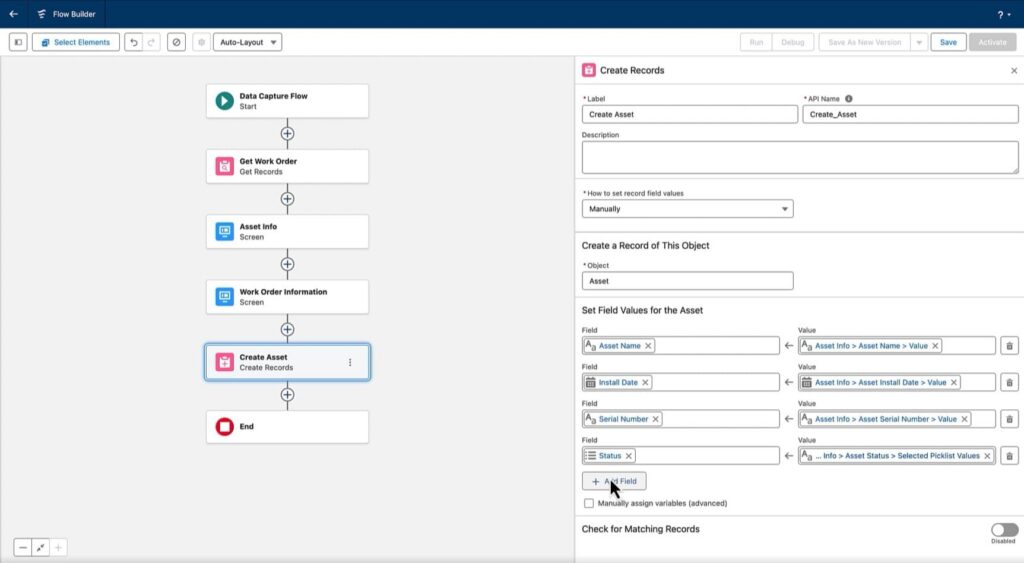The width and height of the screenshot is (1024, 563).
Task: Click the circle-slash toolbar icon
Action: click(176, 42)
